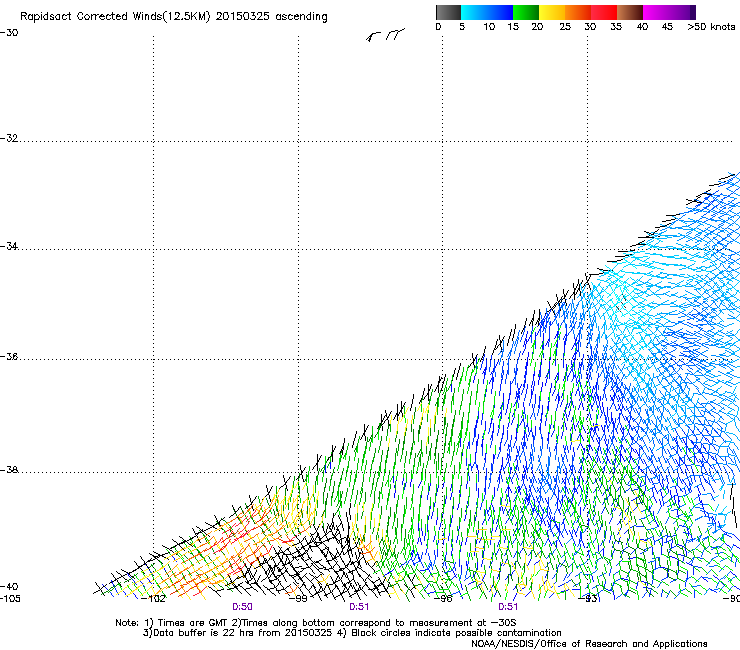Click the -32 latitude axis label
Viewport: 740px width, 650px height.
click(x=9, y=138)
